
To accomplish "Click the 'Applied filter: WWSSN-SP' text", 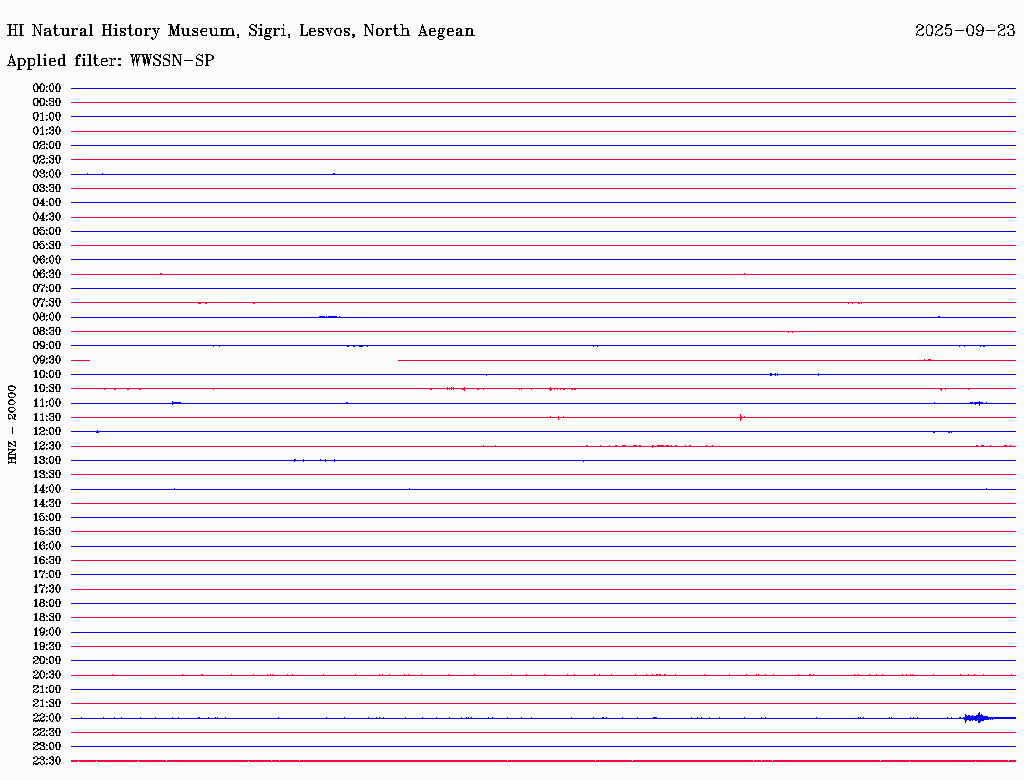I will tap(110, 61).
